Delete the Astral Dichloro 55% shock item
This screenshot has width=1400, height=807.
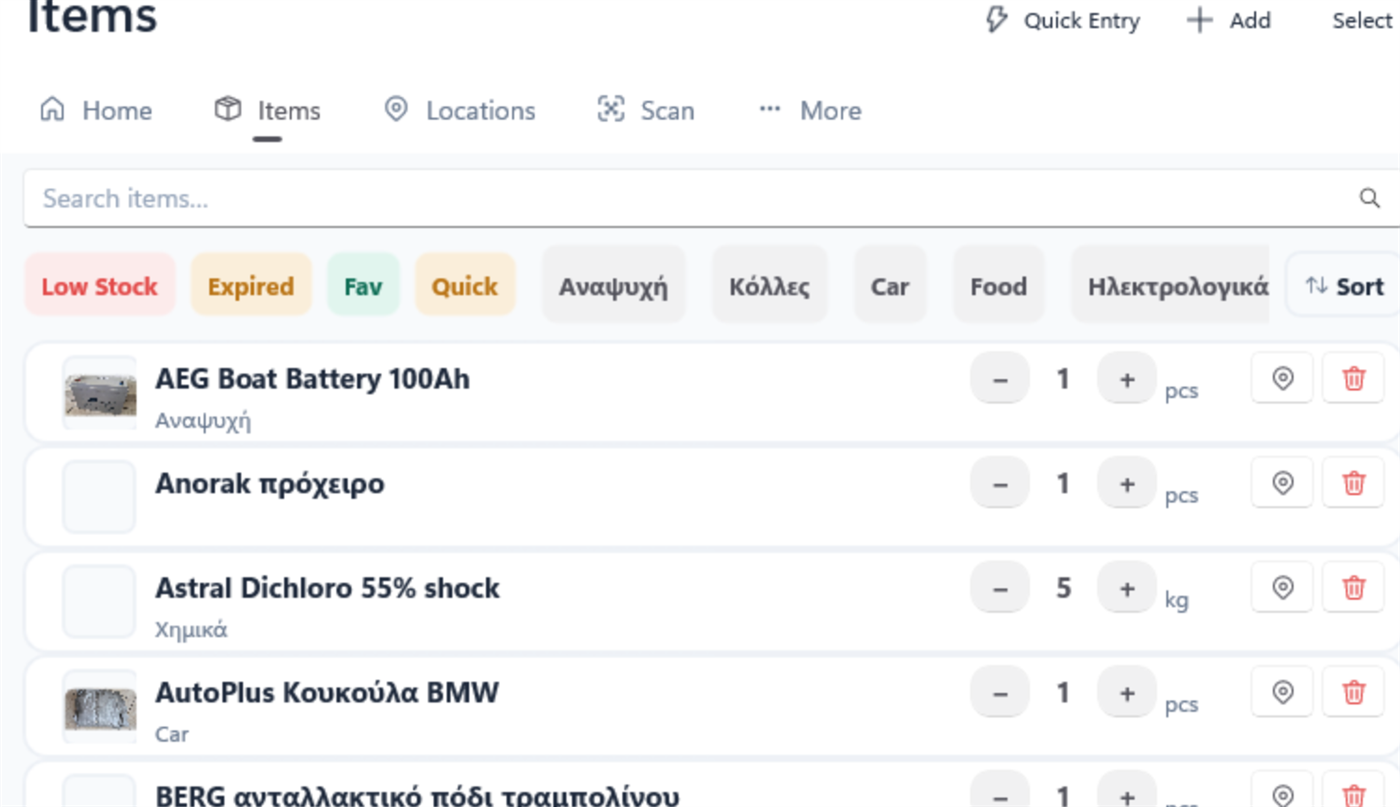[1353, 587]
